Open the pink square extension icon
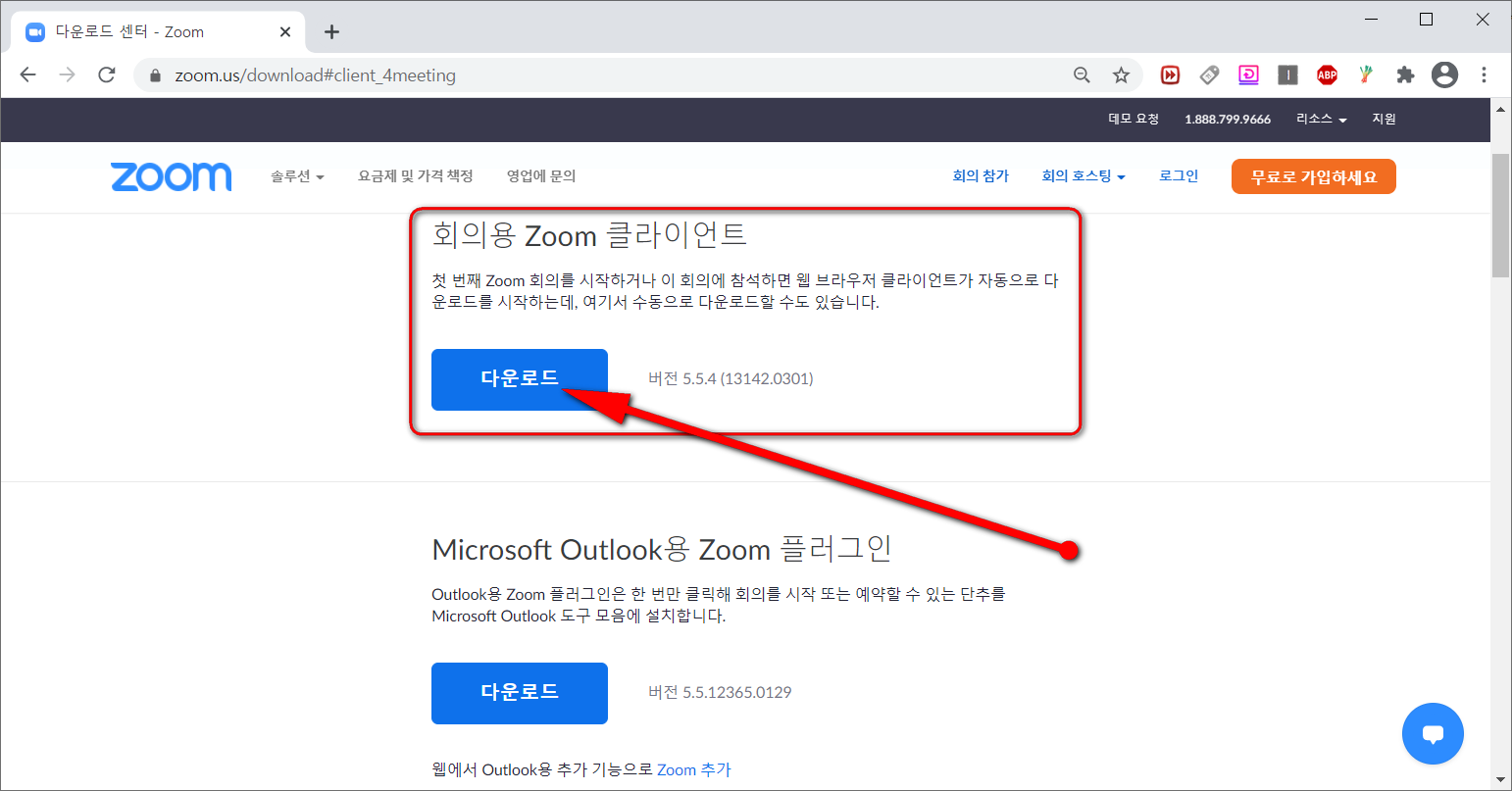Viewport: 1512px width, 791px height. tap(1248, 74)
